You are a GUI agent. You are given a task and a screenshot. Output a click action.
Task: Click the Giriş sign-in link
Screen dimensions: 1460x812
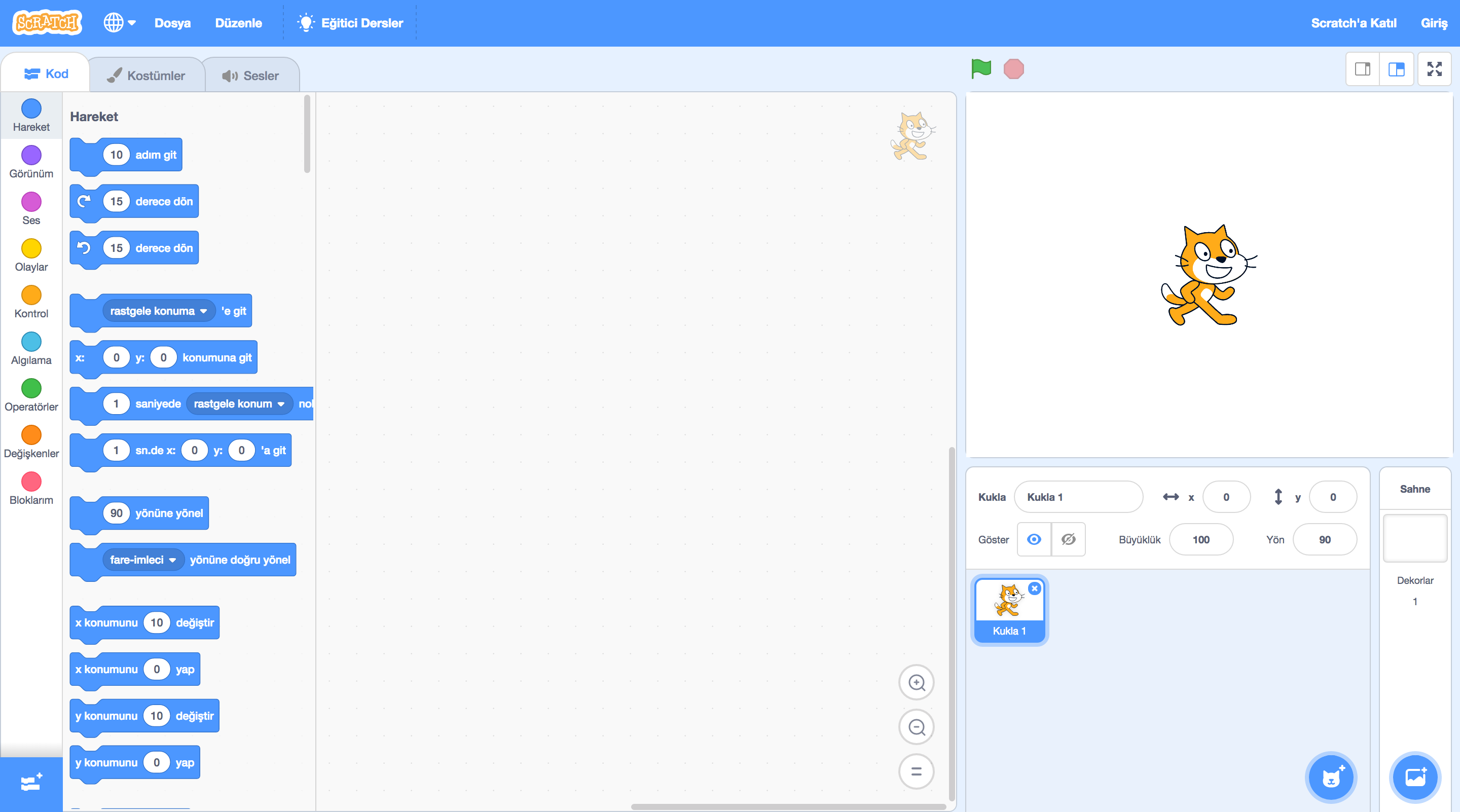pyautogui.click(x=1433, y=23)
